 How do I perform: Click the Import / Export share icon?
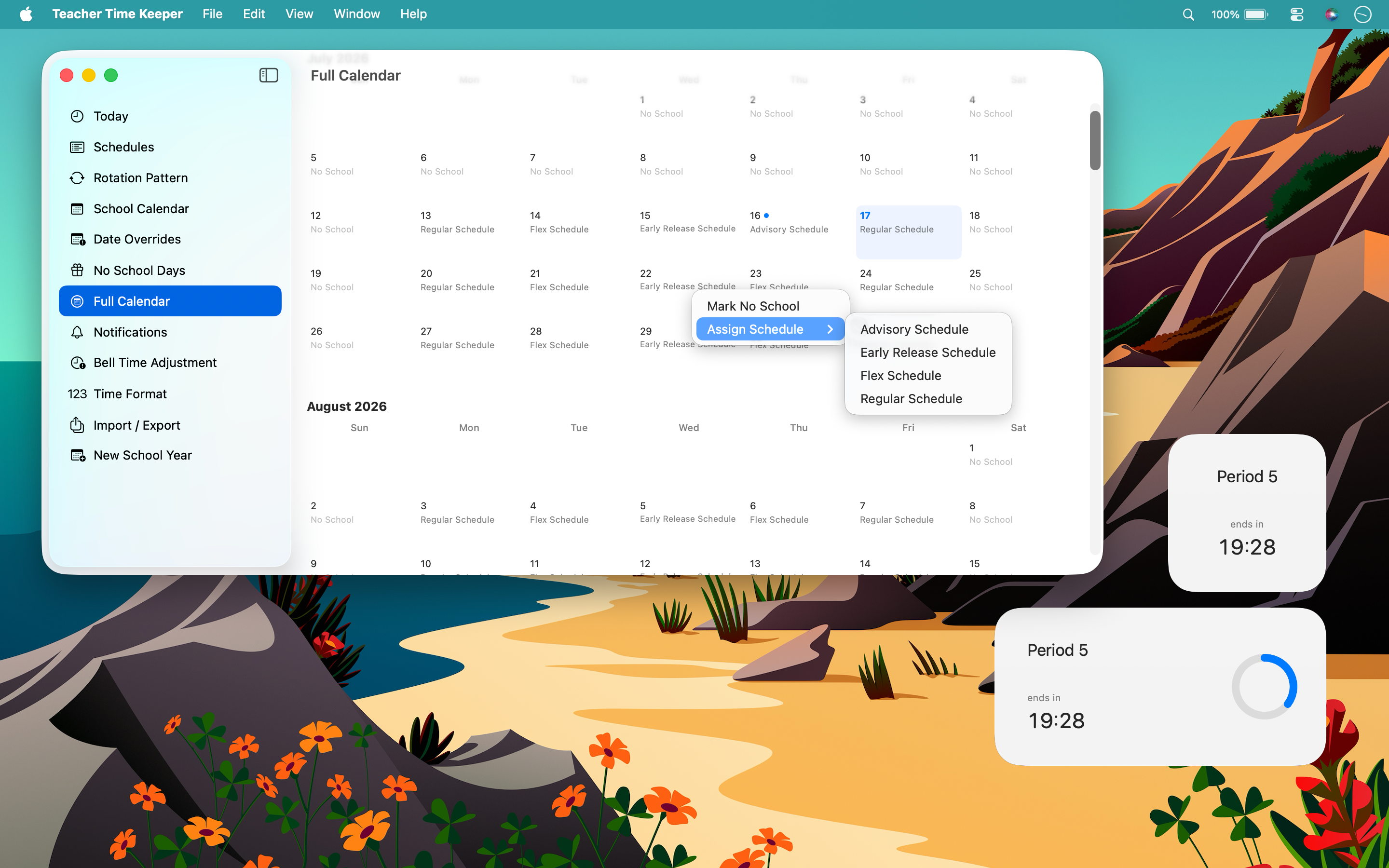pyautogui.click(x=77, y=425)
